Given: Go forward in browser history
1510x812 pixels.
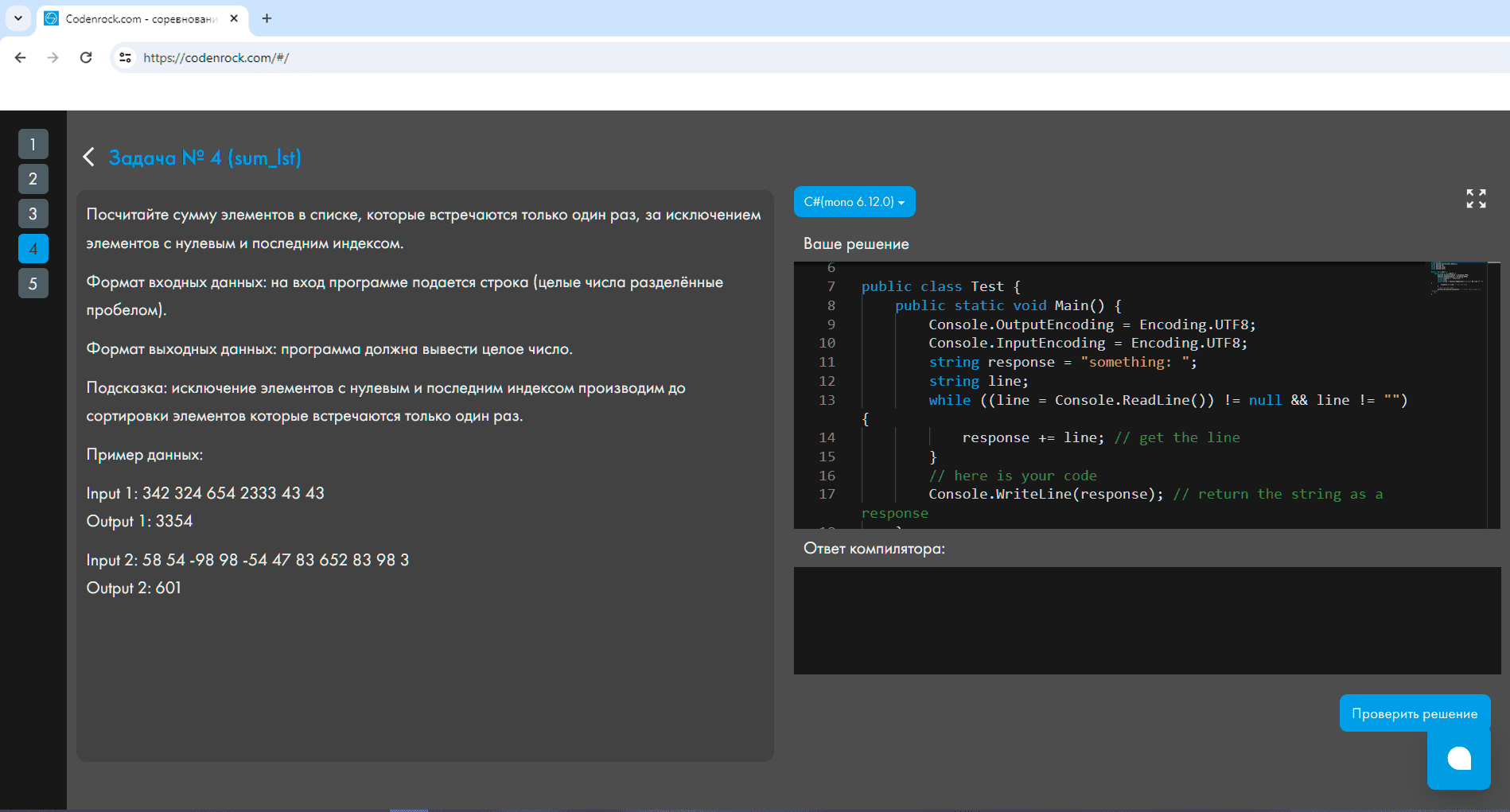Looking at the screenshot, I should click(x=53, y=57).
